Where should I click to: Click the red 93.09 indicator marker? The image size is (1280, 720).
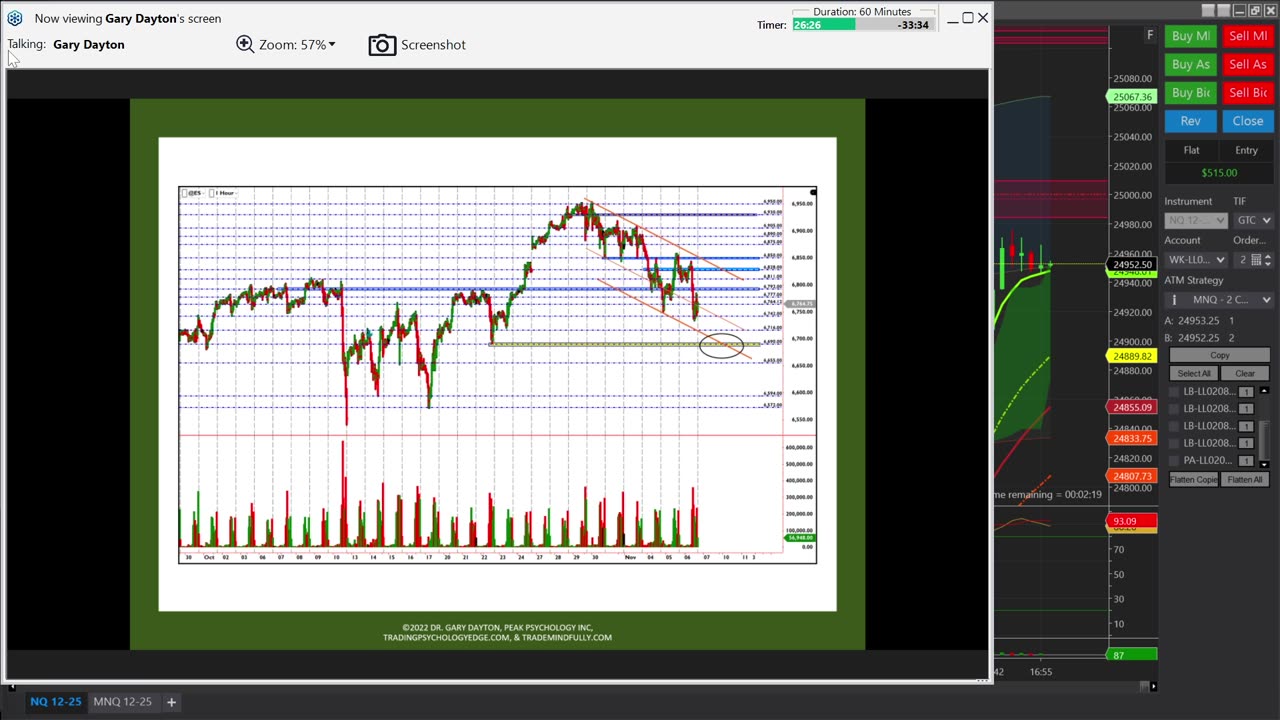click(x=1131, y=521)
